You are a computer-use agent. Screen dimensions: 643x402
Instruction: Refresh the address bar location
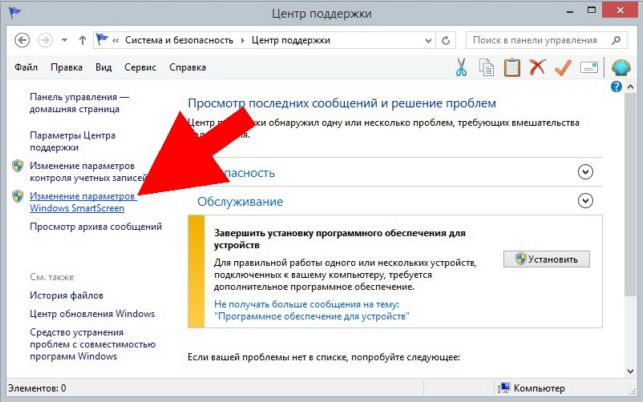click(x=446, y=40)
